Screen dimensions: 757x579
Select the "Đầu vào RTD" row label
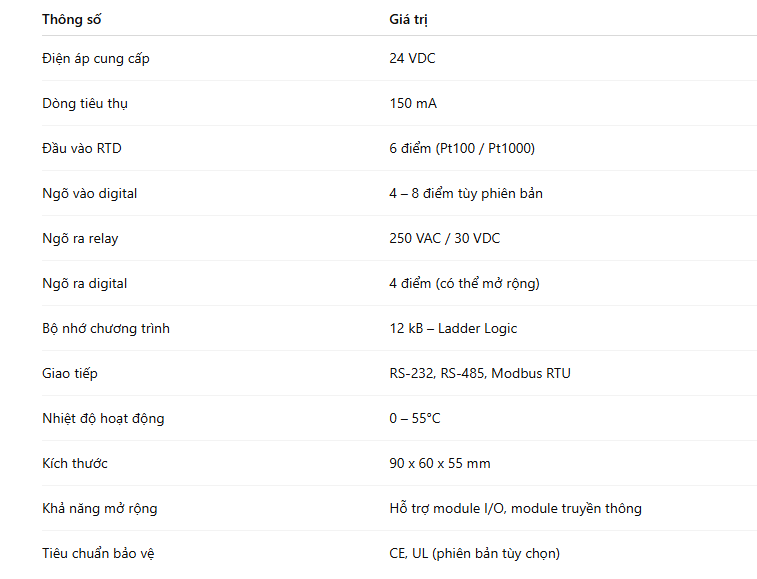[x=82, y=148]
